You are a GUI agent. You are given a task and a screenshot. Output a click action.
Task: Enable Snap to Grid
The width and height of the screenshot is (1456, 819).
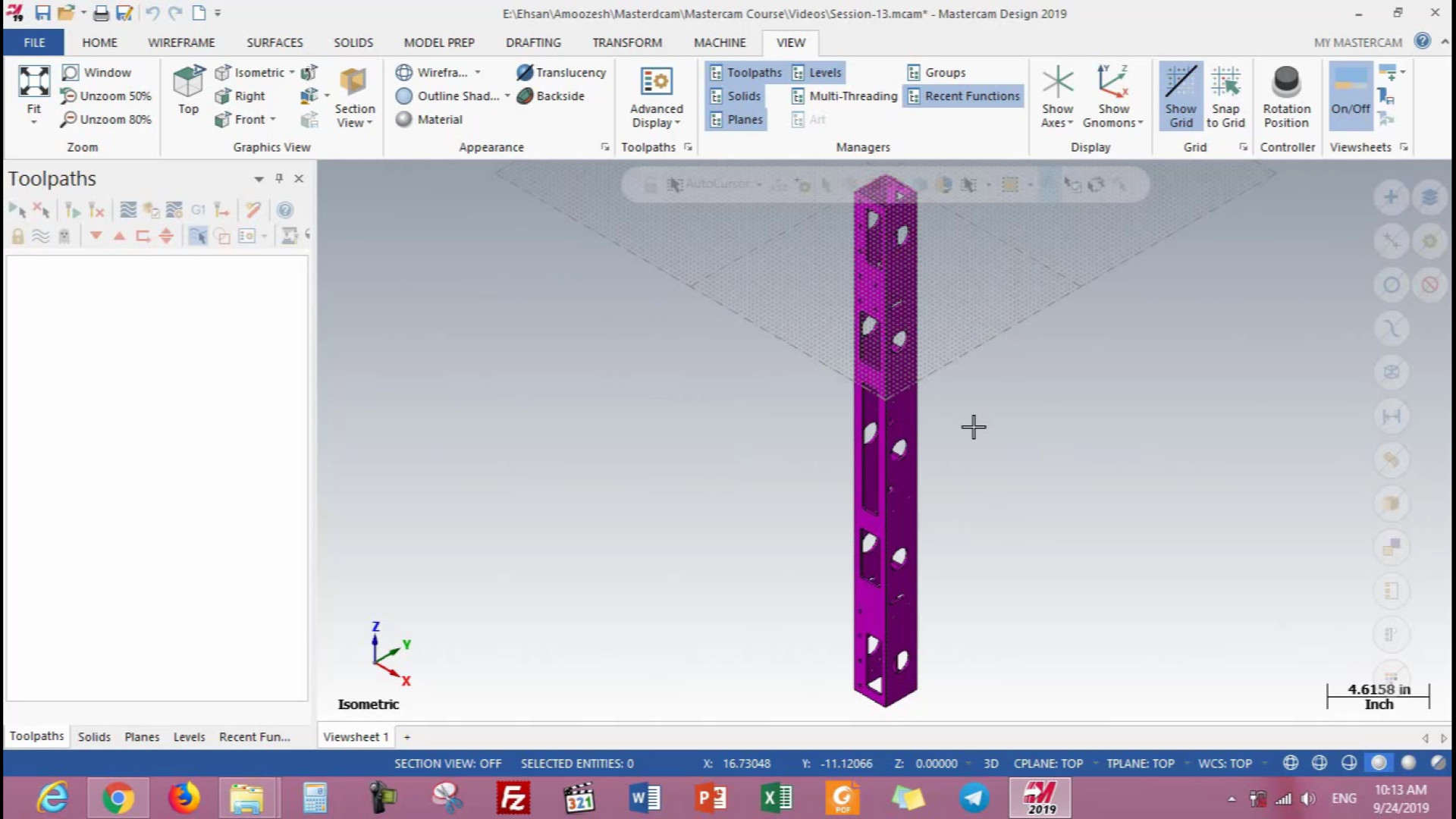click(x=1225, y=96)
